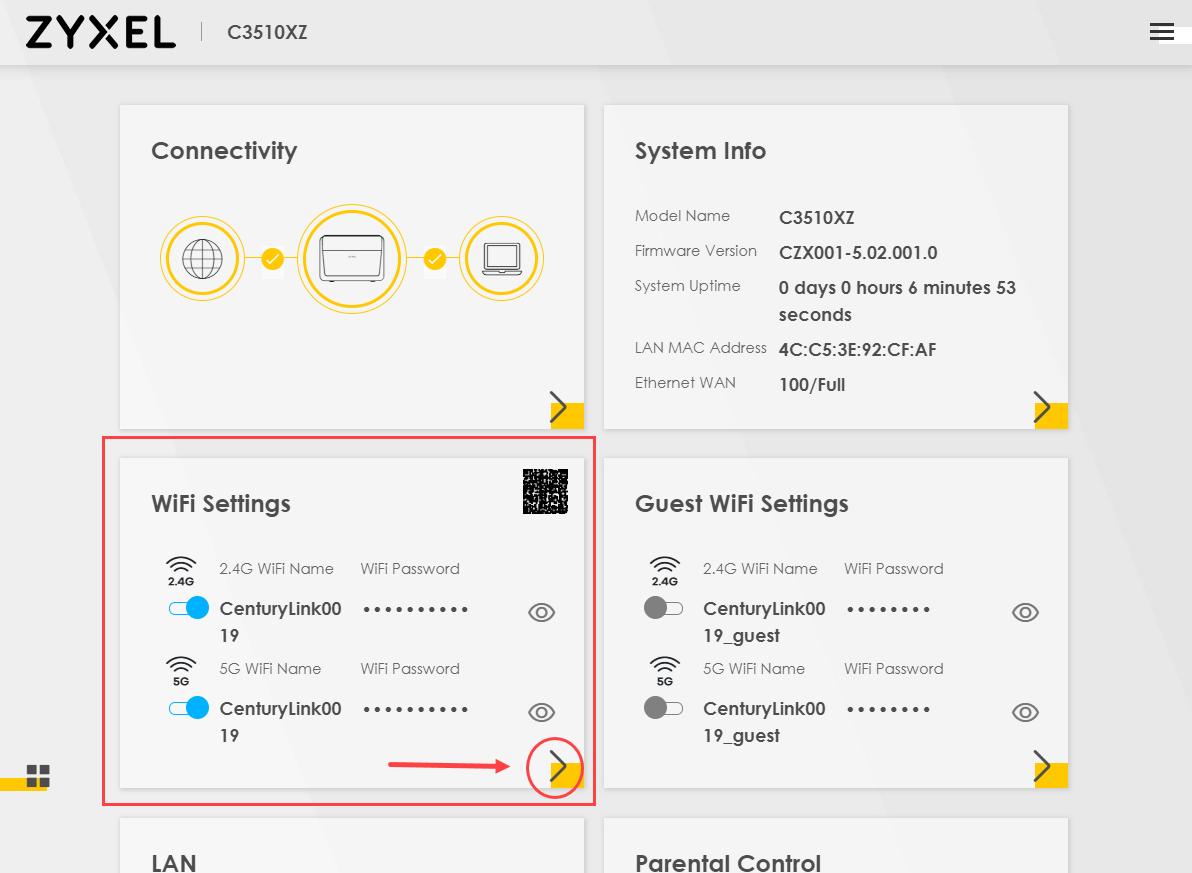The image size is (1192, 873).
Task: Click the WiFi Settings QR code
Action: 545,491
